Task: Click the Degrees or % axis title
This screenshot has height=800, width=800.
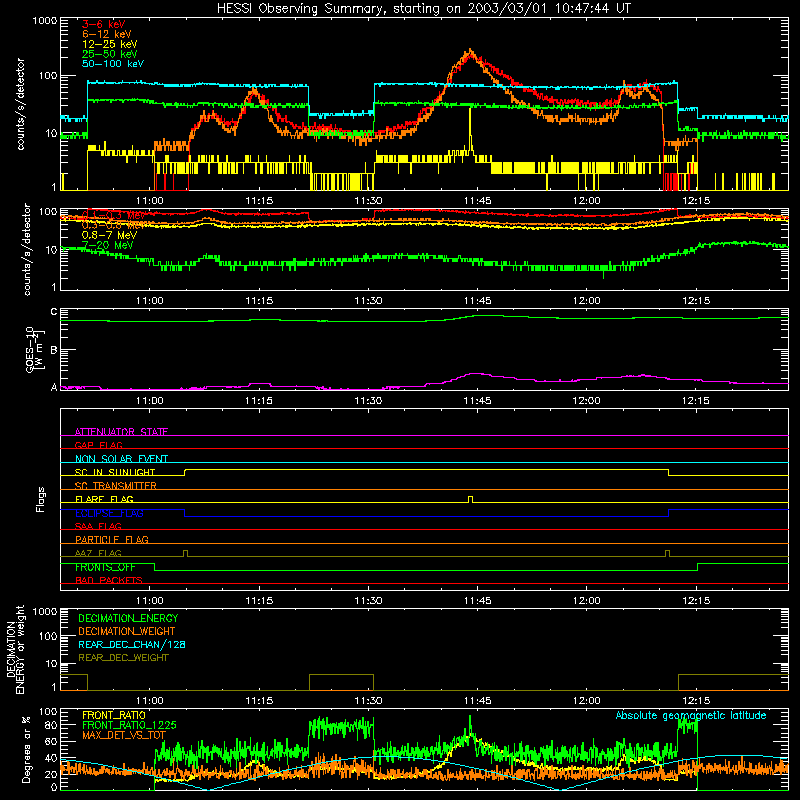Action: pos(26,749)
